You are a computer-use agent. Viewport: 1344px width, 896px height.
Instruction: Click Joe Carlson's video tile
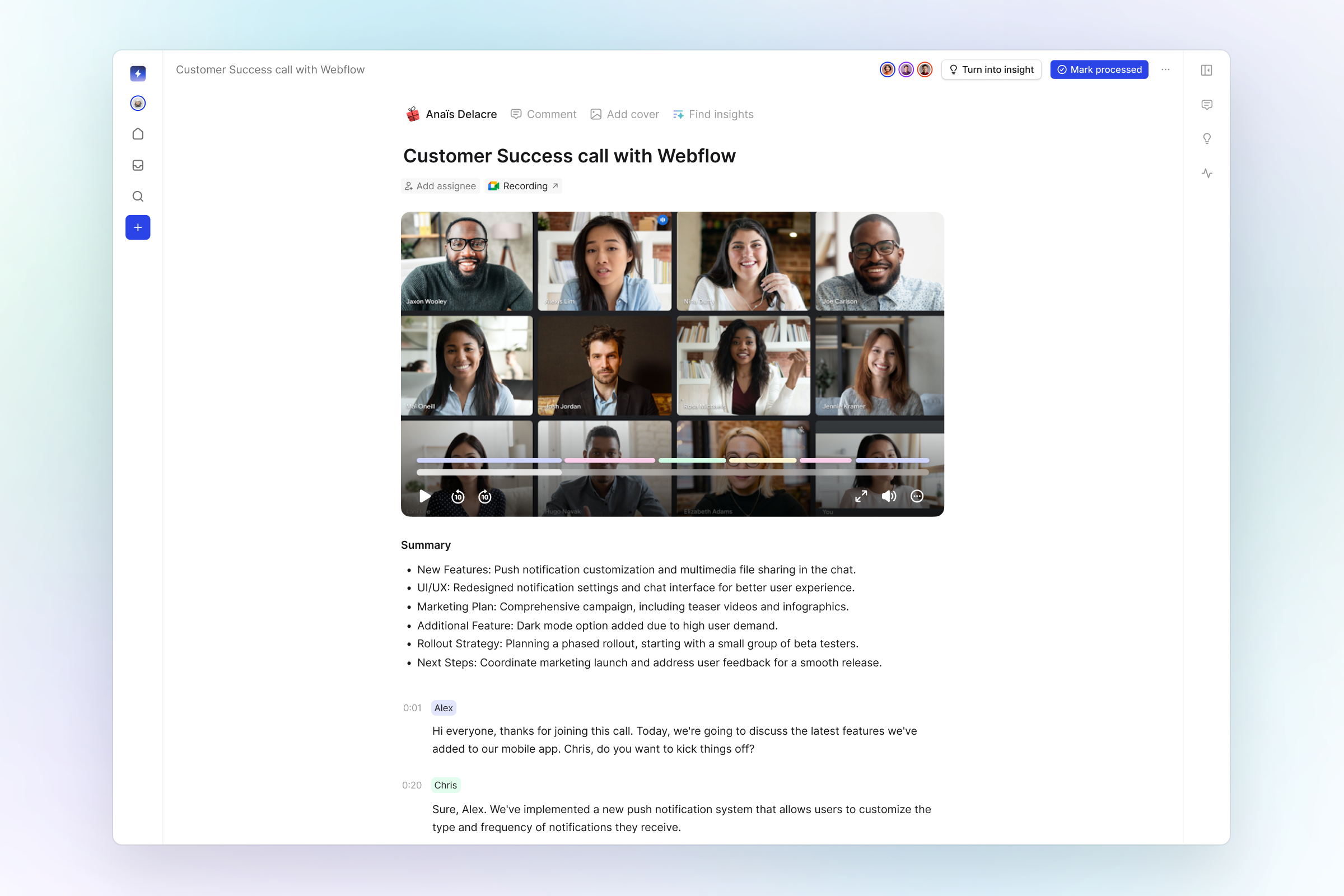(x=879, y=260)
